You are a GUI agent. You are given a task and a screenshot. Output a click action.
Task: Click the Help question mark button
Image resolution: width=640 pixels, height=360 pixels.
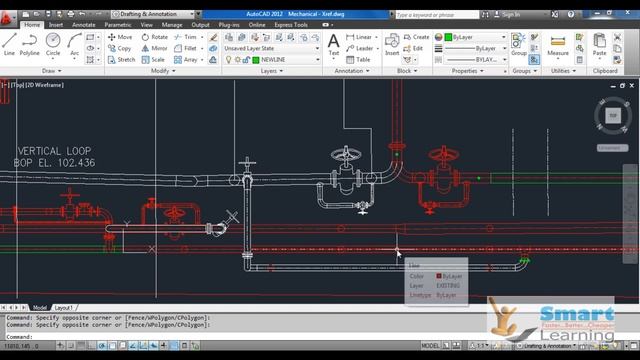571,14
